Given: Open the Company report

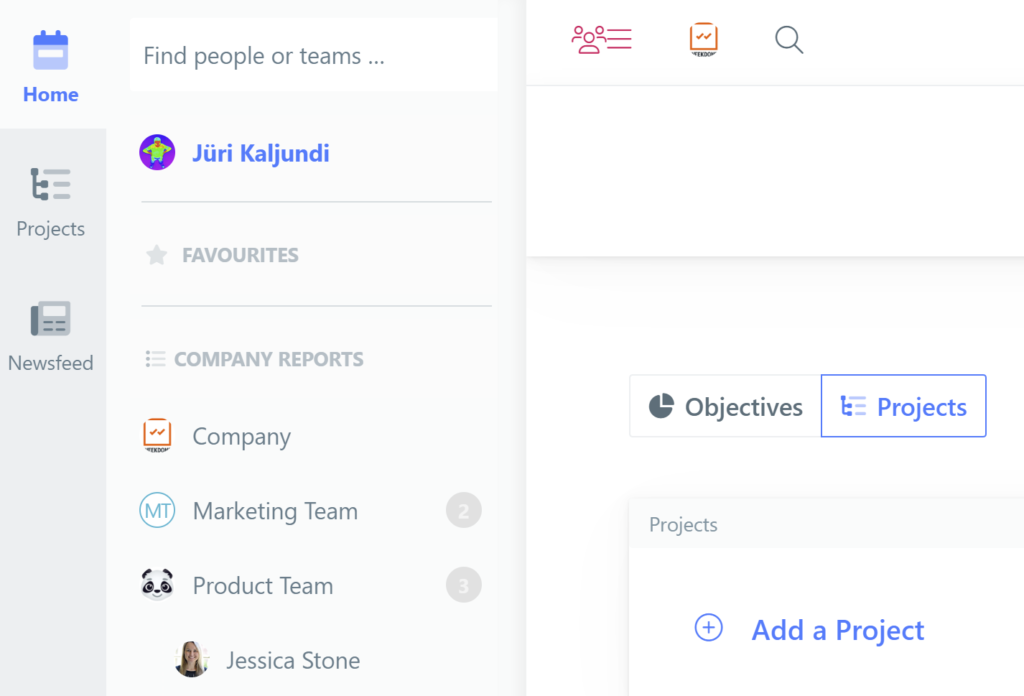Looking at the screenshot, I should (242, 436).
